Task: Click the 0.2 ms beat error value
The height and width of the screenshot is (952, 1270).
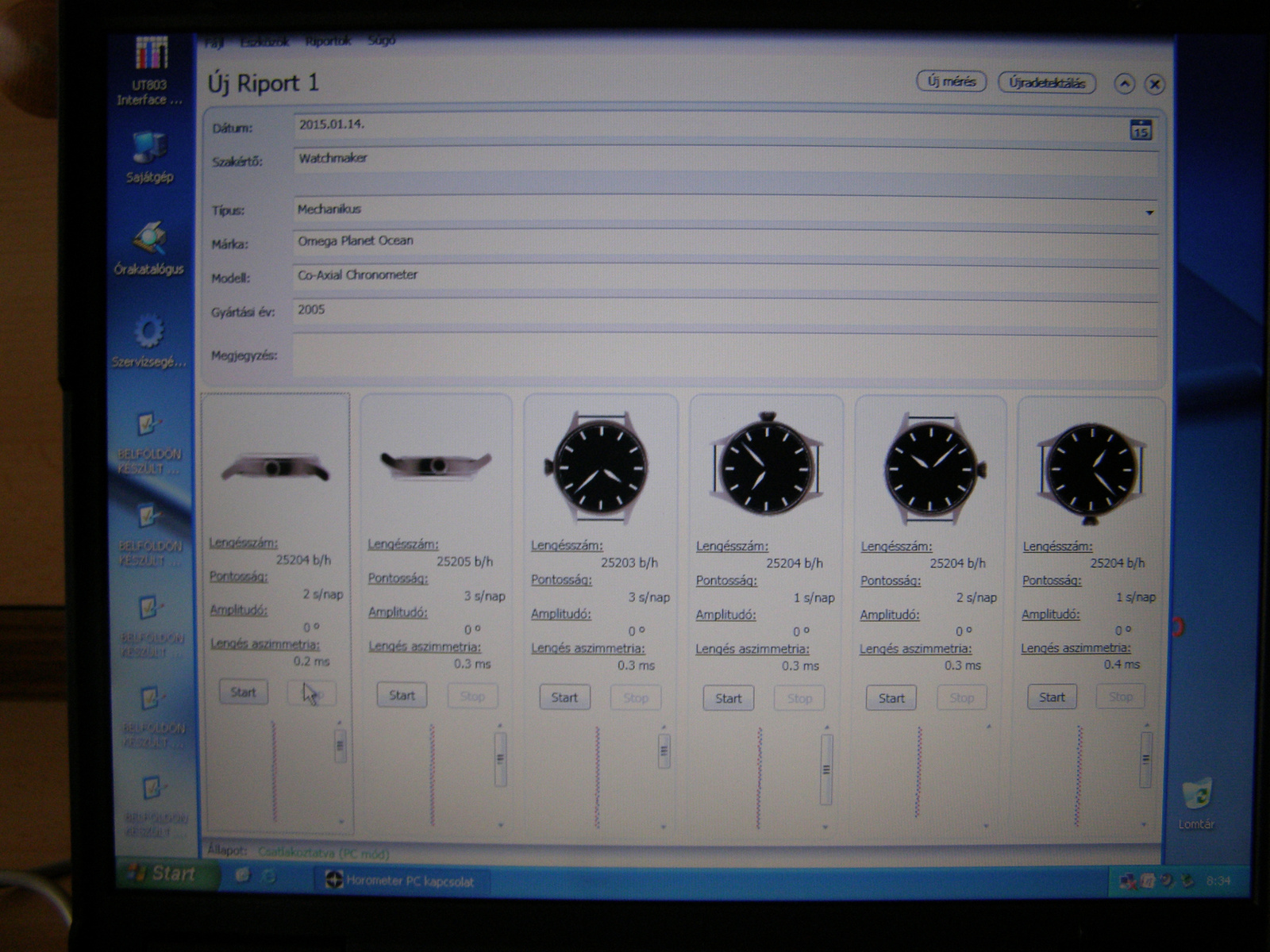Action: coord(311,661)
